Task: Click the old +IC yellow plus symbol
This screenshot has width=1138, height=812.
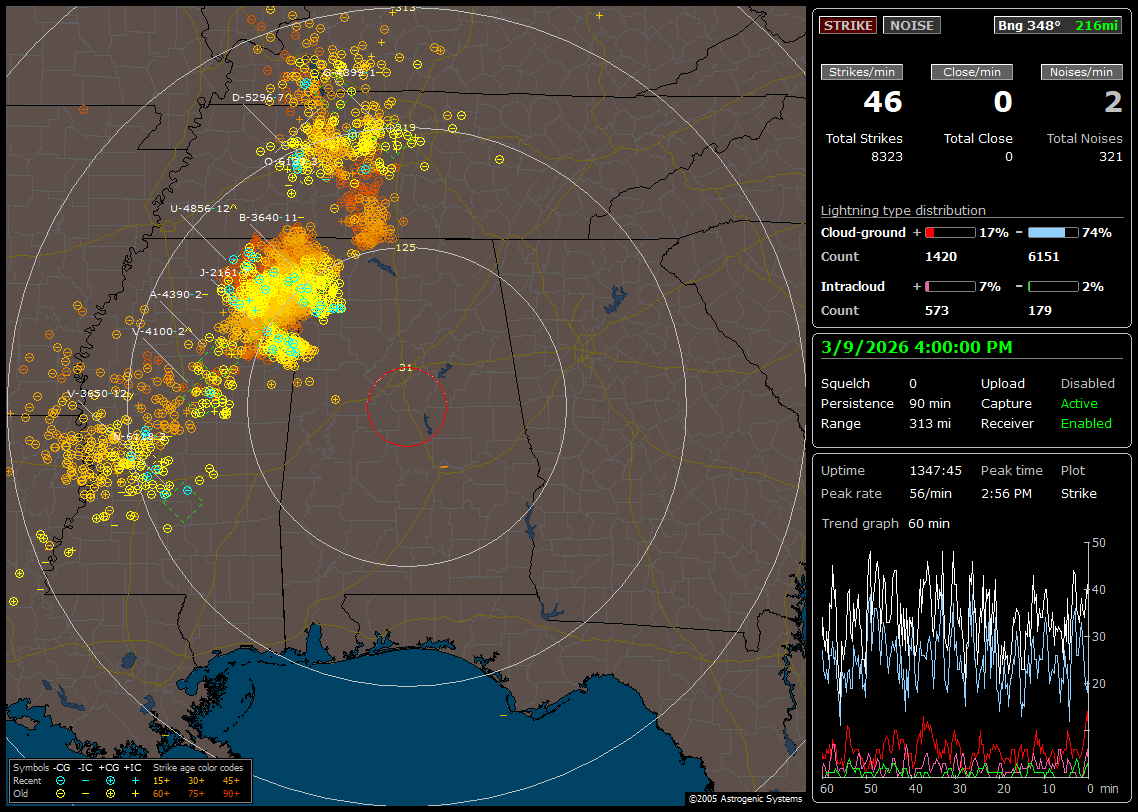Action: [x=135, y=793]
